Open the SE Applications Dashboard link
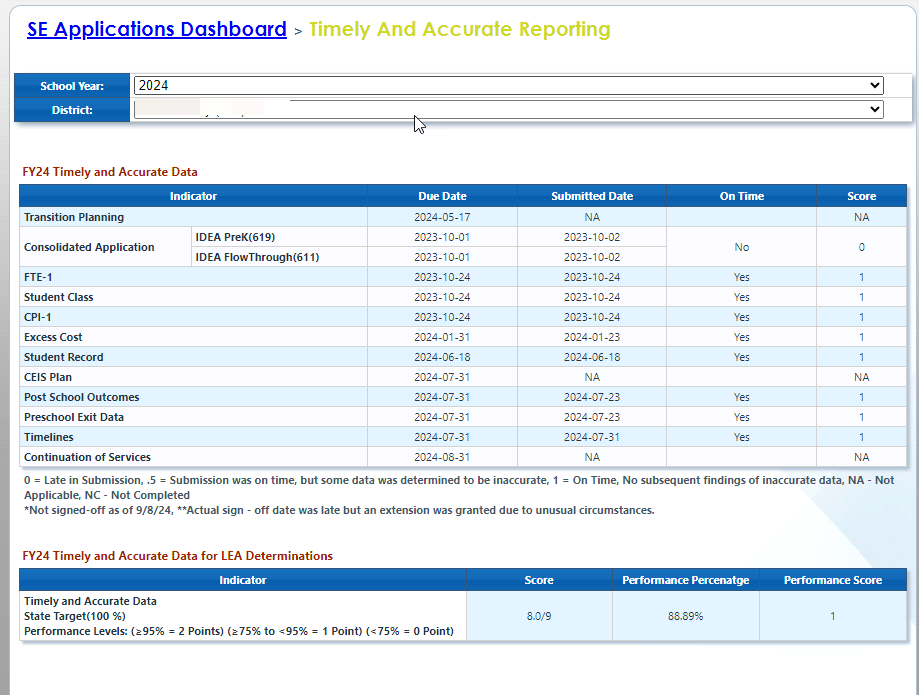 (x=157, y=29)
